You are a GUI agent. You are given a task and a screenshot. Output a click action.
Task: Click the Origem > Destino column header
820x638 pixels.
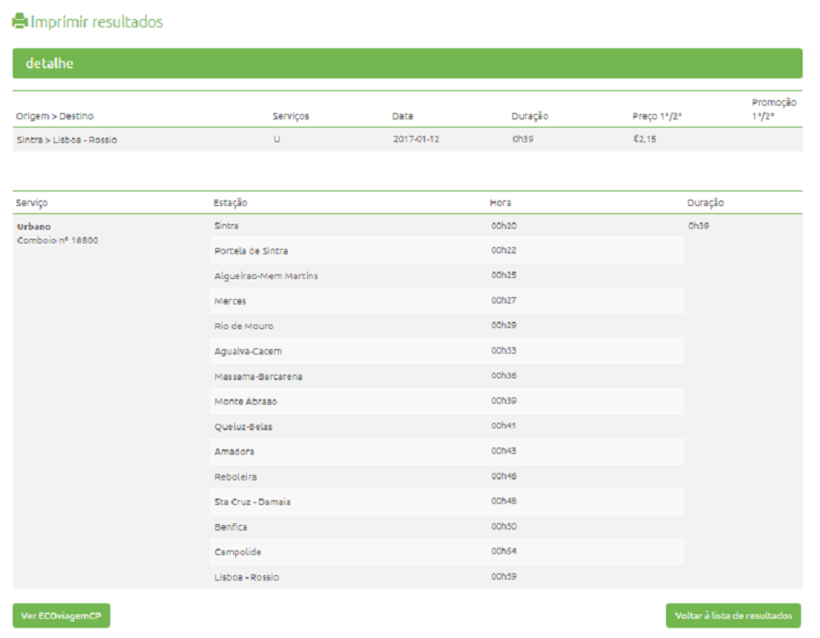(55, 116)
